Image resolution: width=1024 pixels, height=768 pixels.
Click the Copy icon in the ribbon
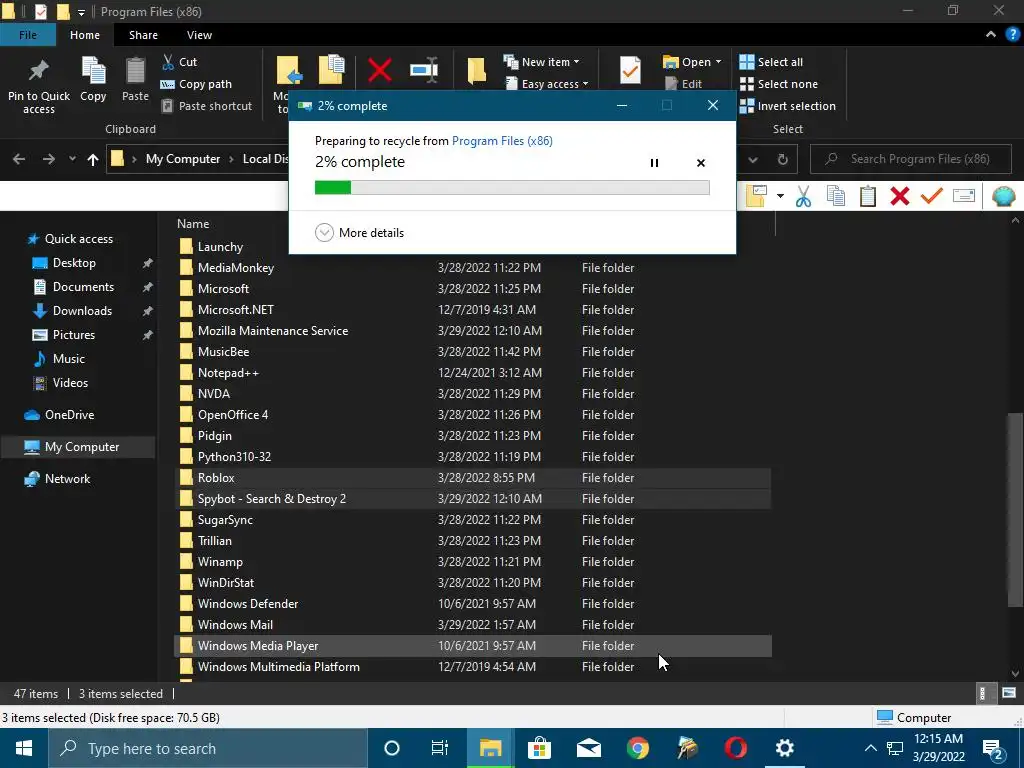93,70
